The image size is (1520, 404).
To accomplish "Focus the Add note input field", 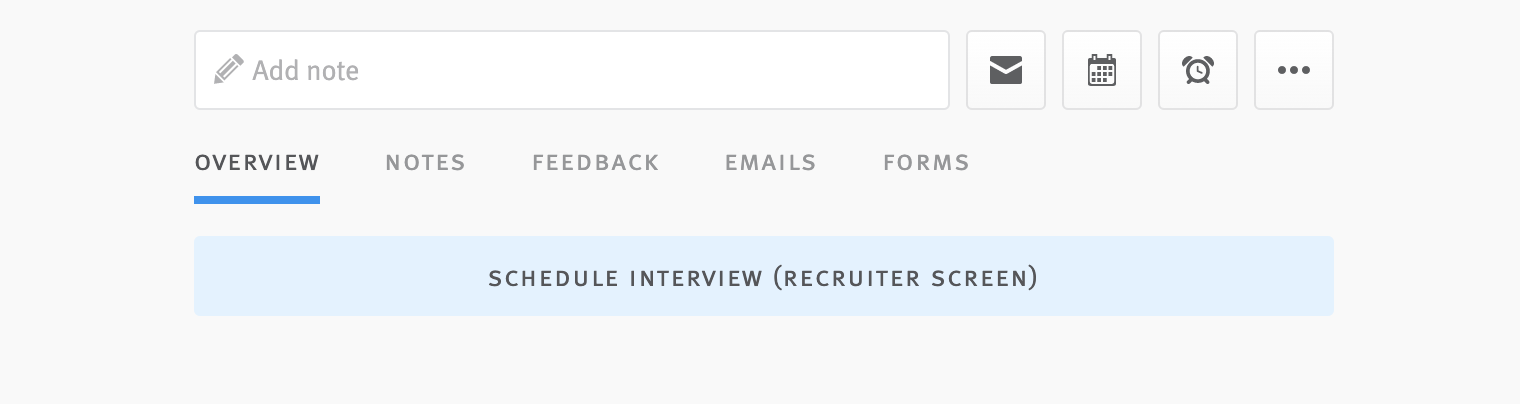I will 572,70.
